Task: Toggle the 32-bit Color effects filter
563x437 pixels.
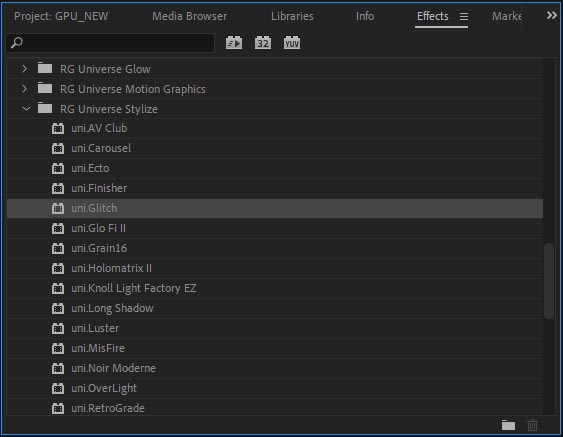Action: 263,43
